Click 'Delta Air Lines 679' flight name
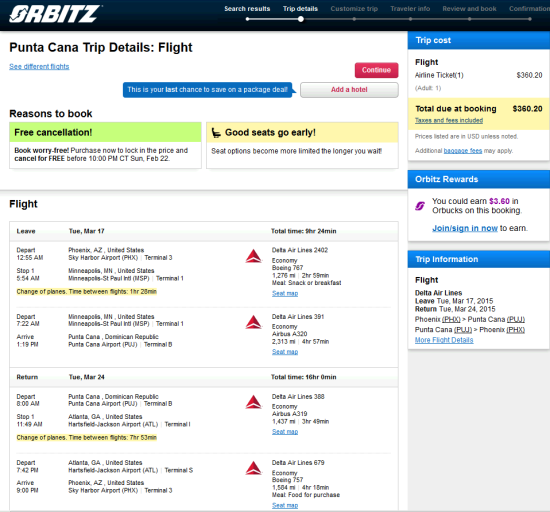The width and height of the screenshot is (550, 512). tap(298, 463)
